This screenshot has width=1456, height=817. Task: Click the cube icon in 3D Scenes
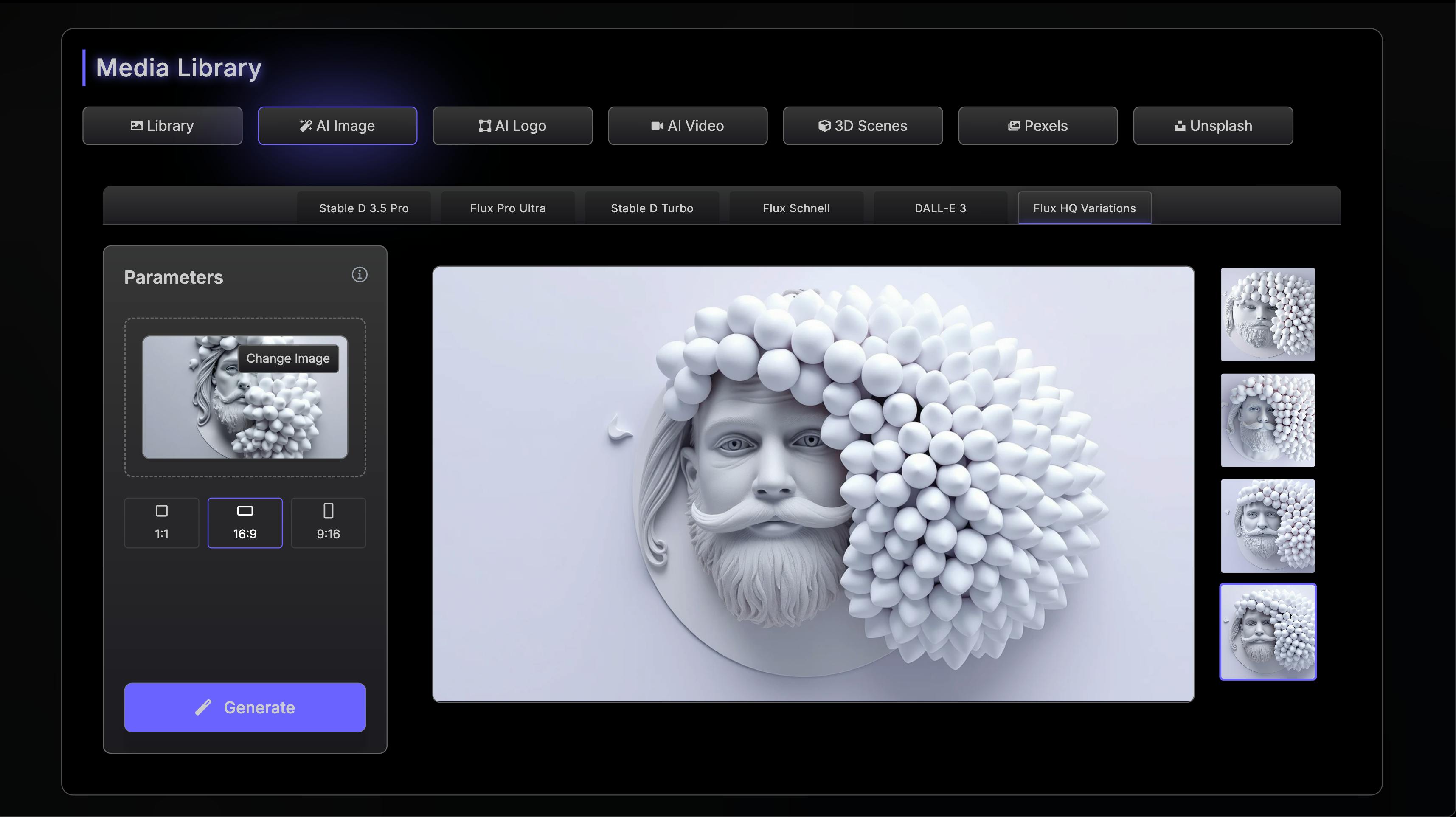824,126
